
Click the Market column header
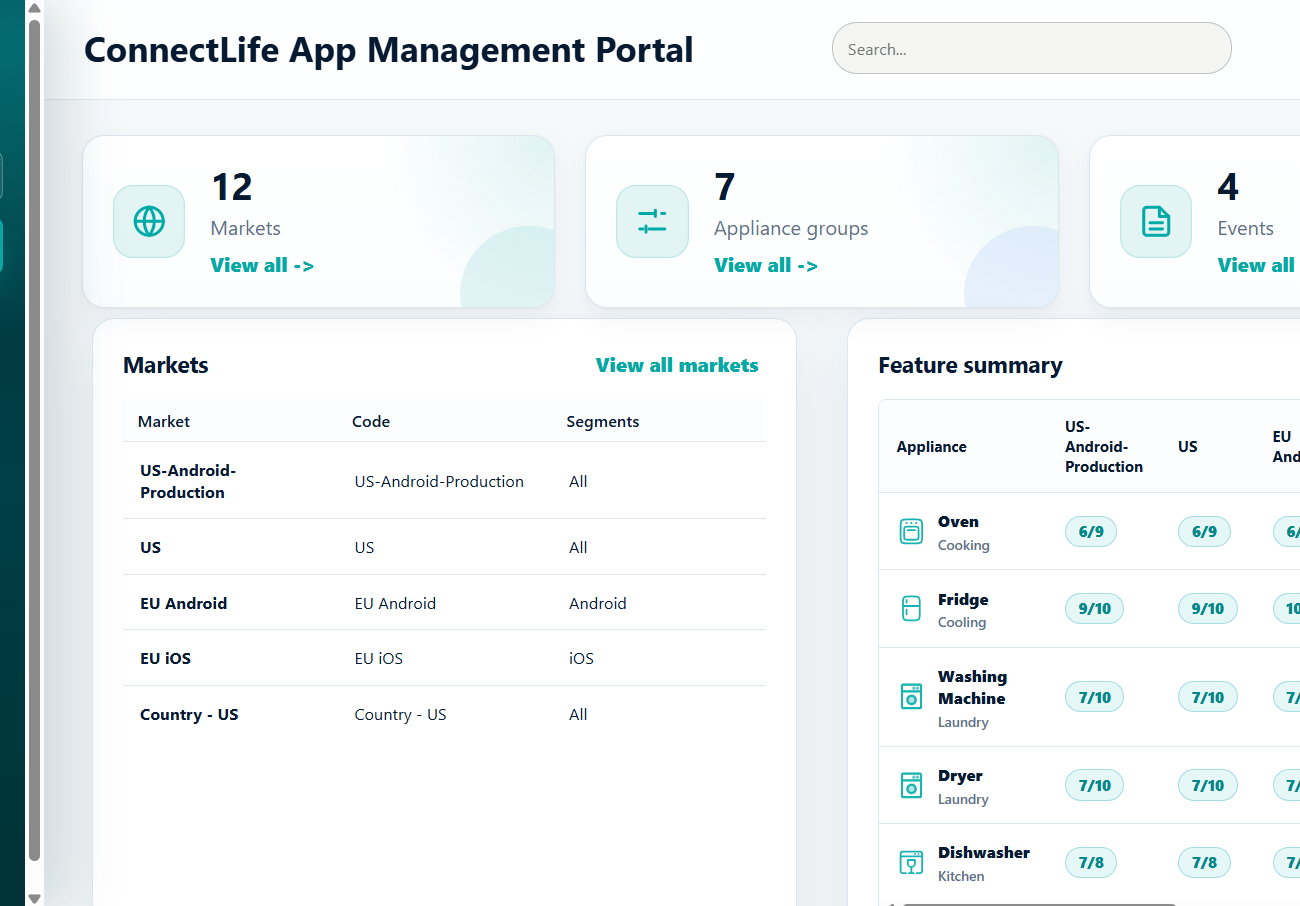pos(164,421)
